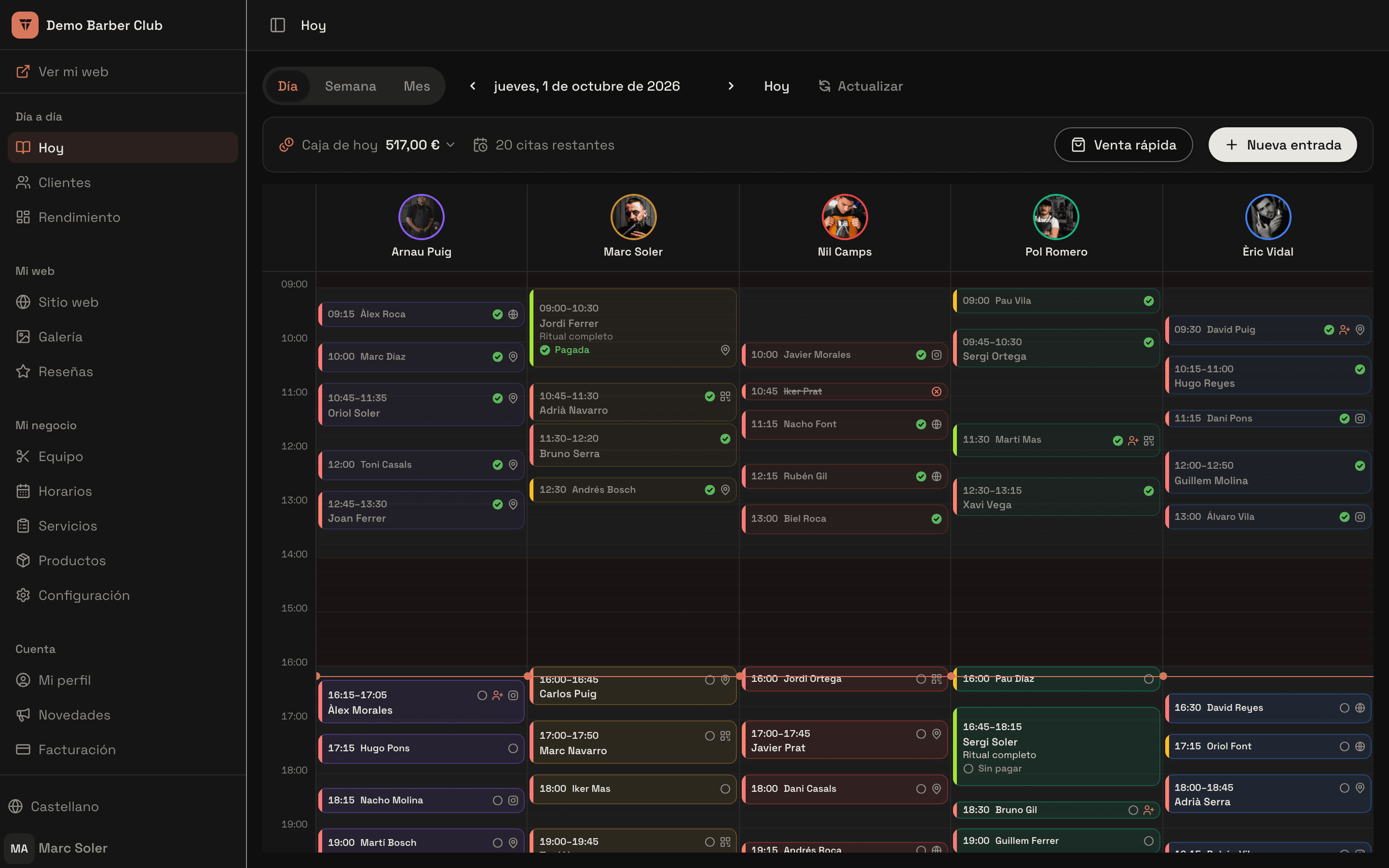1389x868 pixels.
Task: Click the Hoy button next to date
Action: 776,86
